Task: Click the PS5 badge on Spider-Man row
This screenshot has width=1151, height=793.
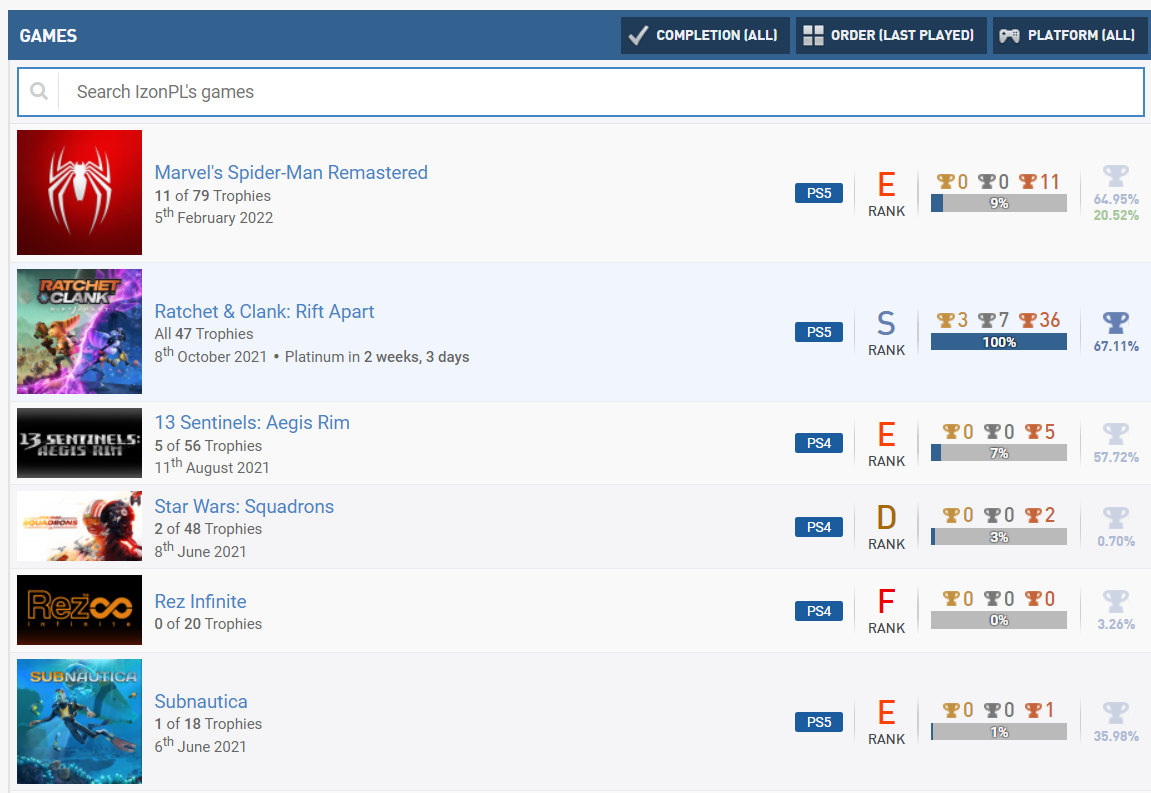Action: (818, 193)
